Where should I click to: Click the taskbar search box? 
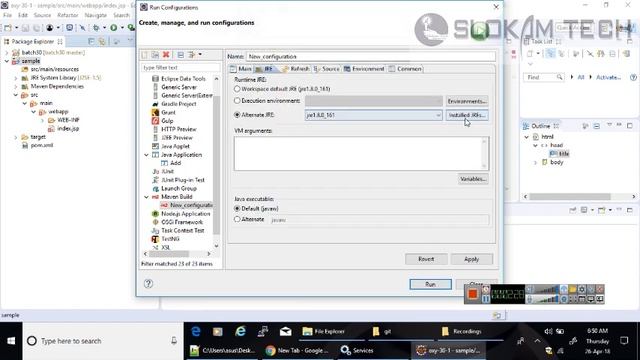tap(103, 340)
